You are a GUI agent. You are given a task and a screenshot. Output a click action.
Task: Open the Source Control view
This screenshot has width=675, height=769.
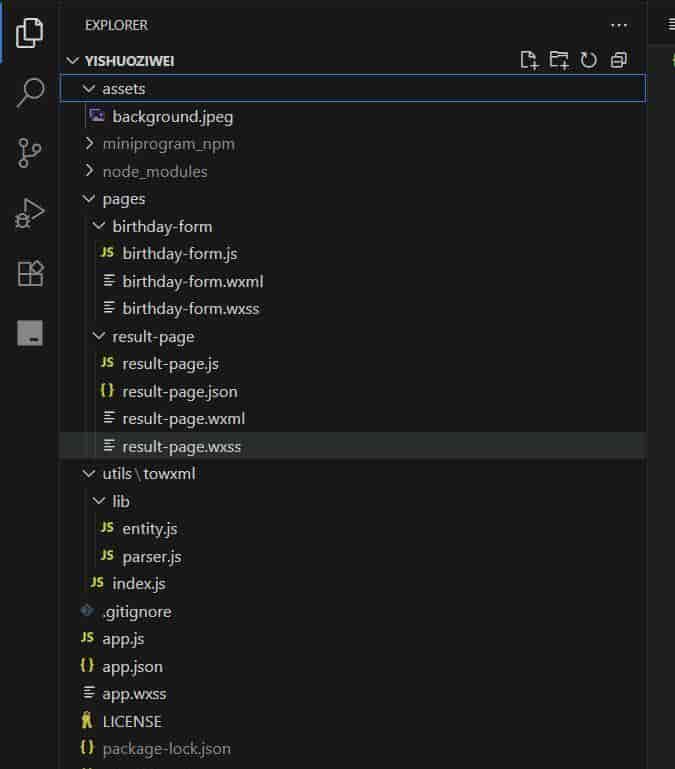29,153
